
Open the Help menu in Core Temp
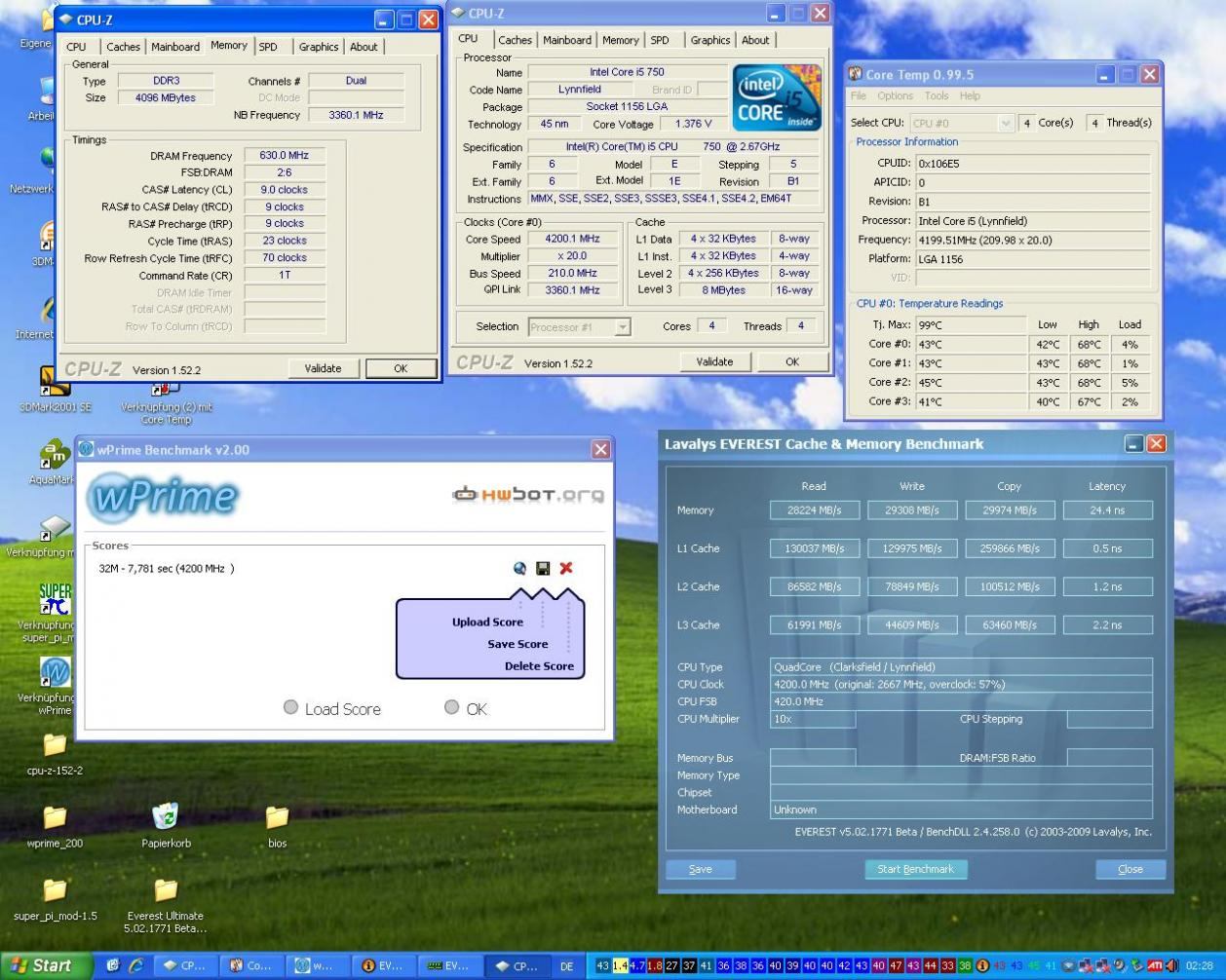click(x=970, y=95)
